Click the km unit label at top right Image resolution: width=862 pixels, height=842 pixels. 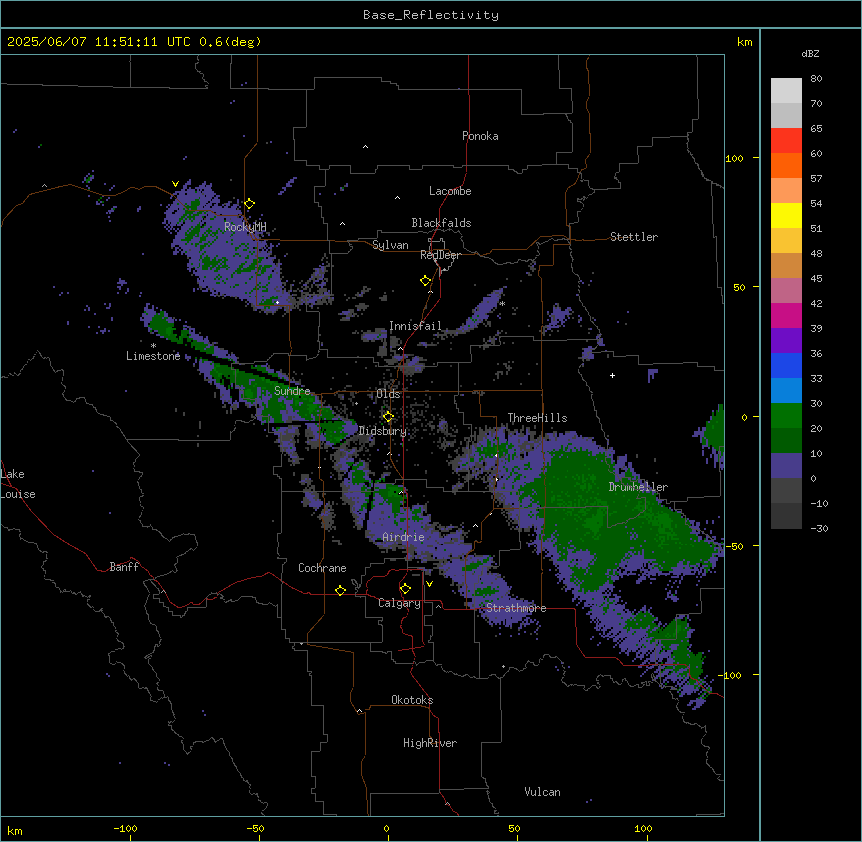tap(745, 42)
